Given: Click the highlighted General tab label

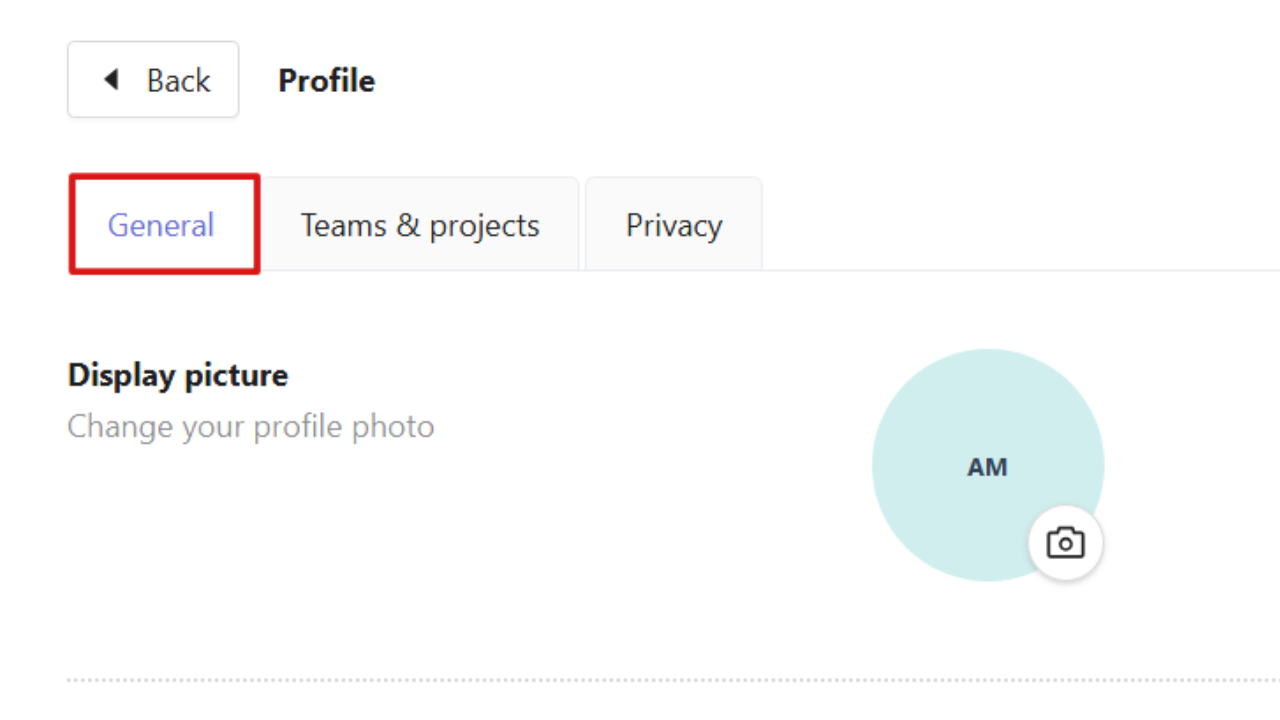Looking at the screenshot, I should point(161,225).
